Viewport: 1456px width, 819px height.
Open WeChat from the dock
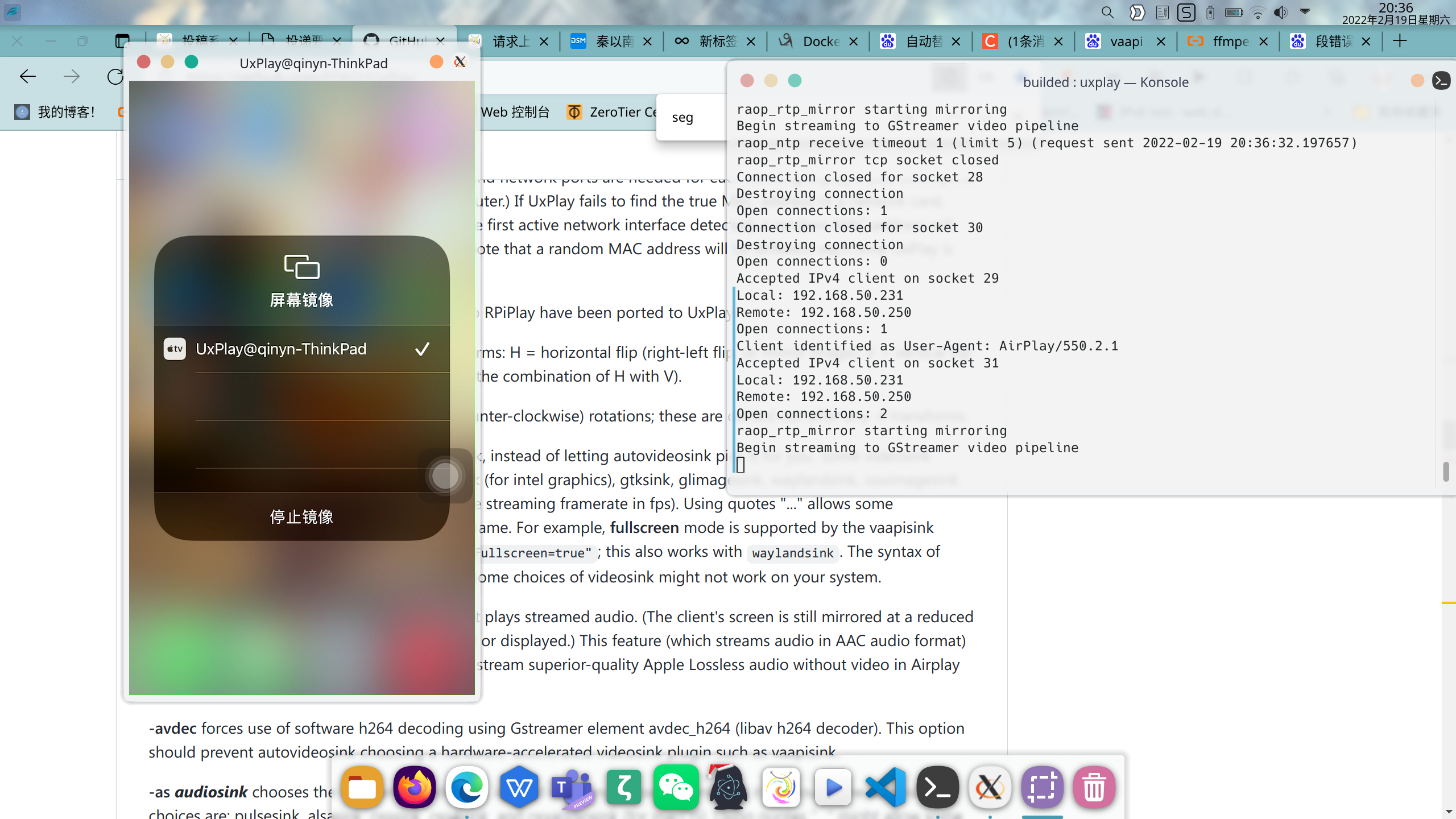click(x=676, y=788)
